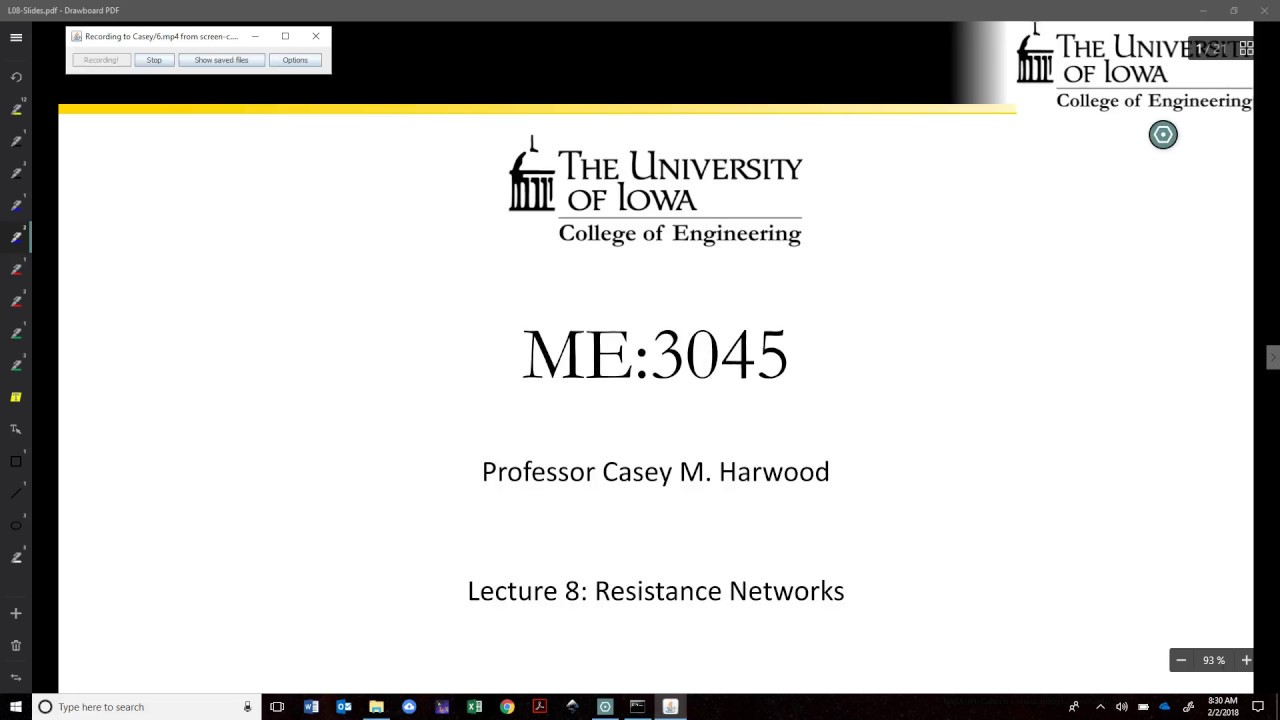Add a new tool with the plus icon
The height and width of the screenshot is (720, 1280).
pos(16,613)
